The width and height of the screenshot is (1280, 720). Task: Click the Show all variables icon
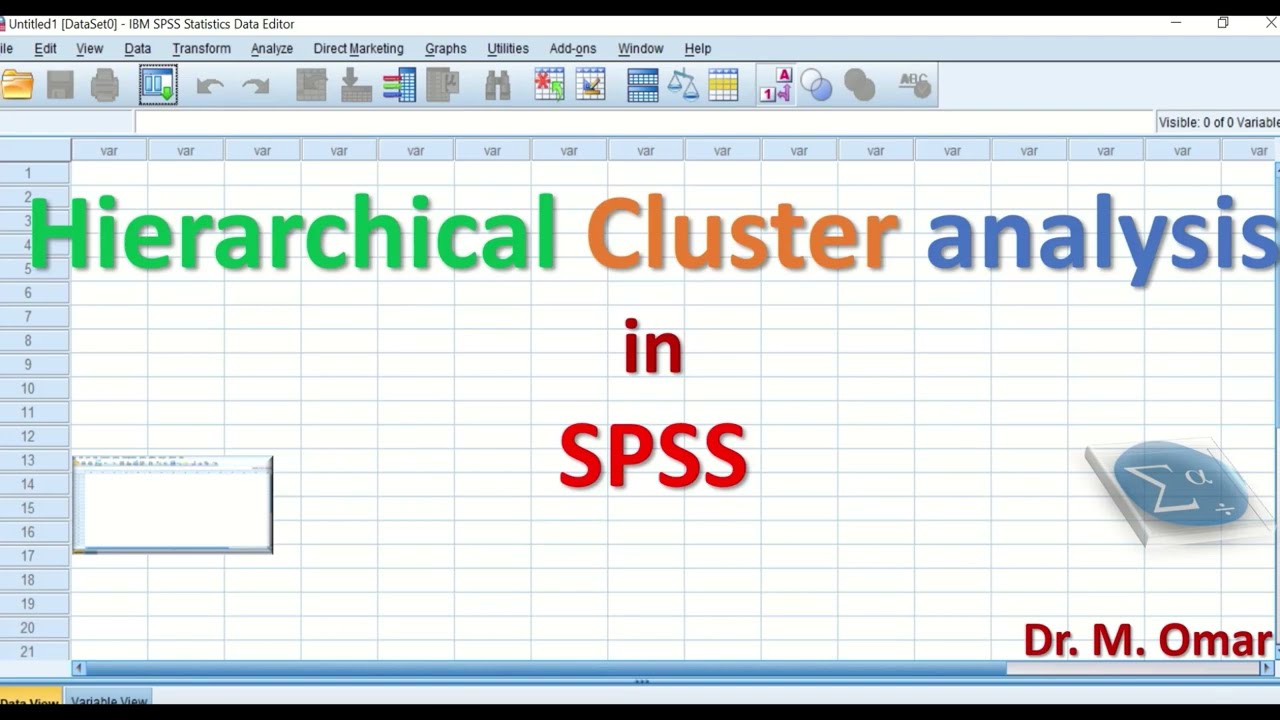860,86
